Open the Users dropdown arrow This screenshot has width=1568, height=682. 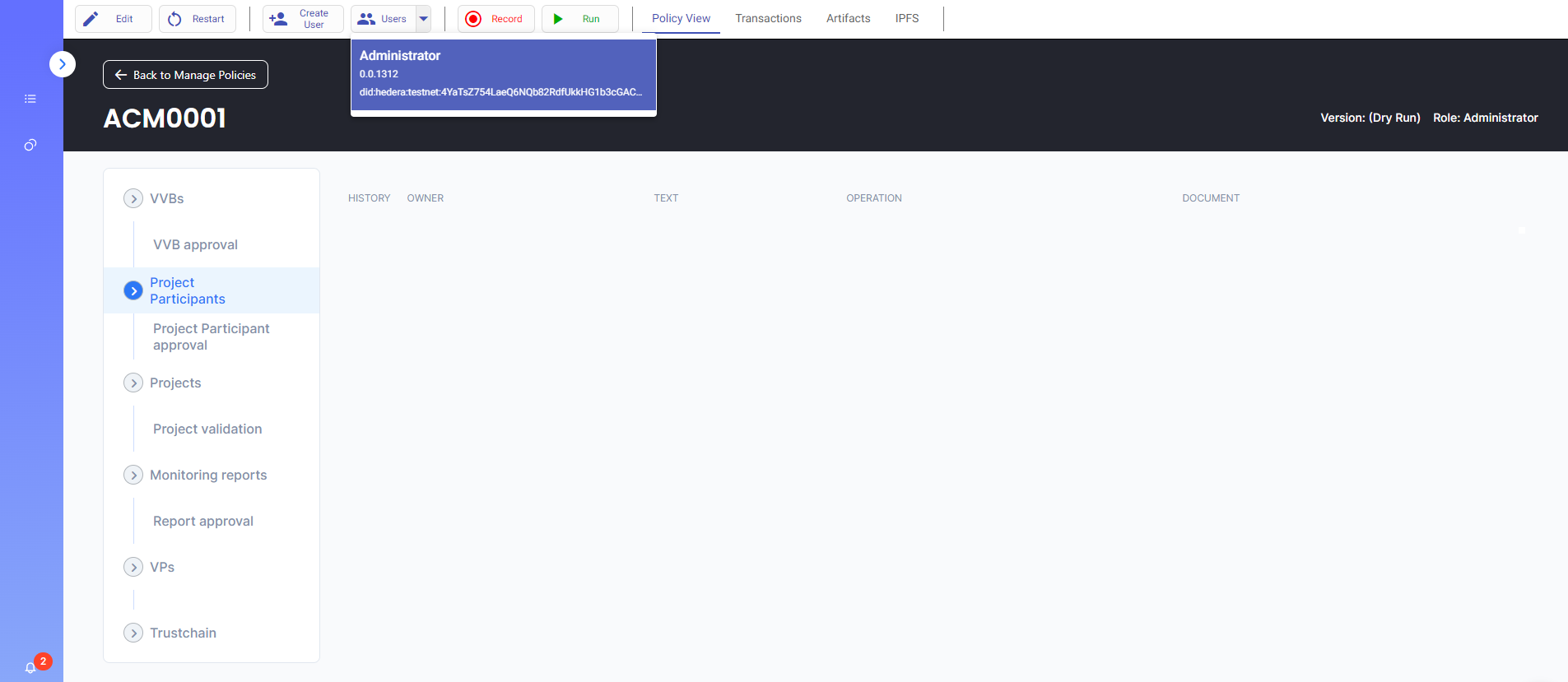coord(423,19)
